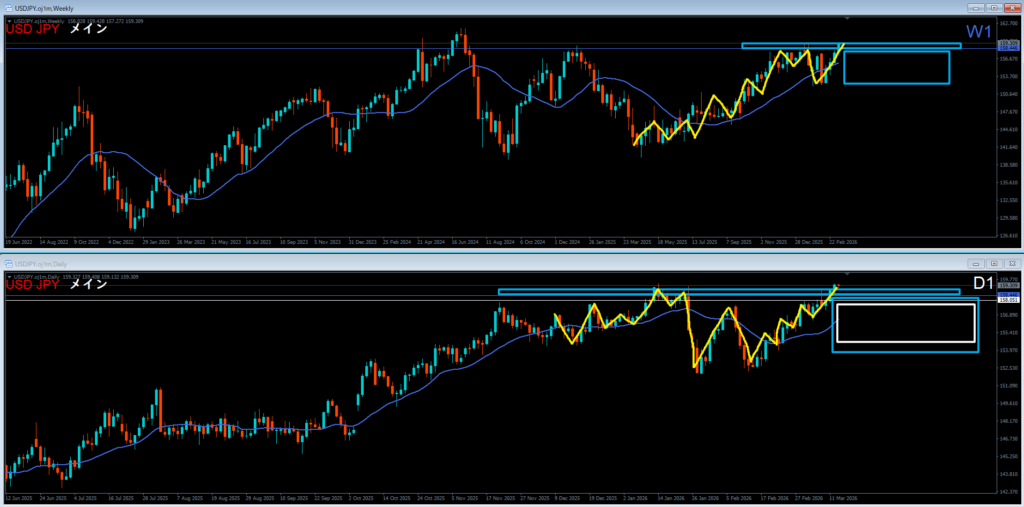The height and width of the screenshot is (507, 1024).
Task: Click 151.090 on the Daily price scale
Action: pos(1008,385)
